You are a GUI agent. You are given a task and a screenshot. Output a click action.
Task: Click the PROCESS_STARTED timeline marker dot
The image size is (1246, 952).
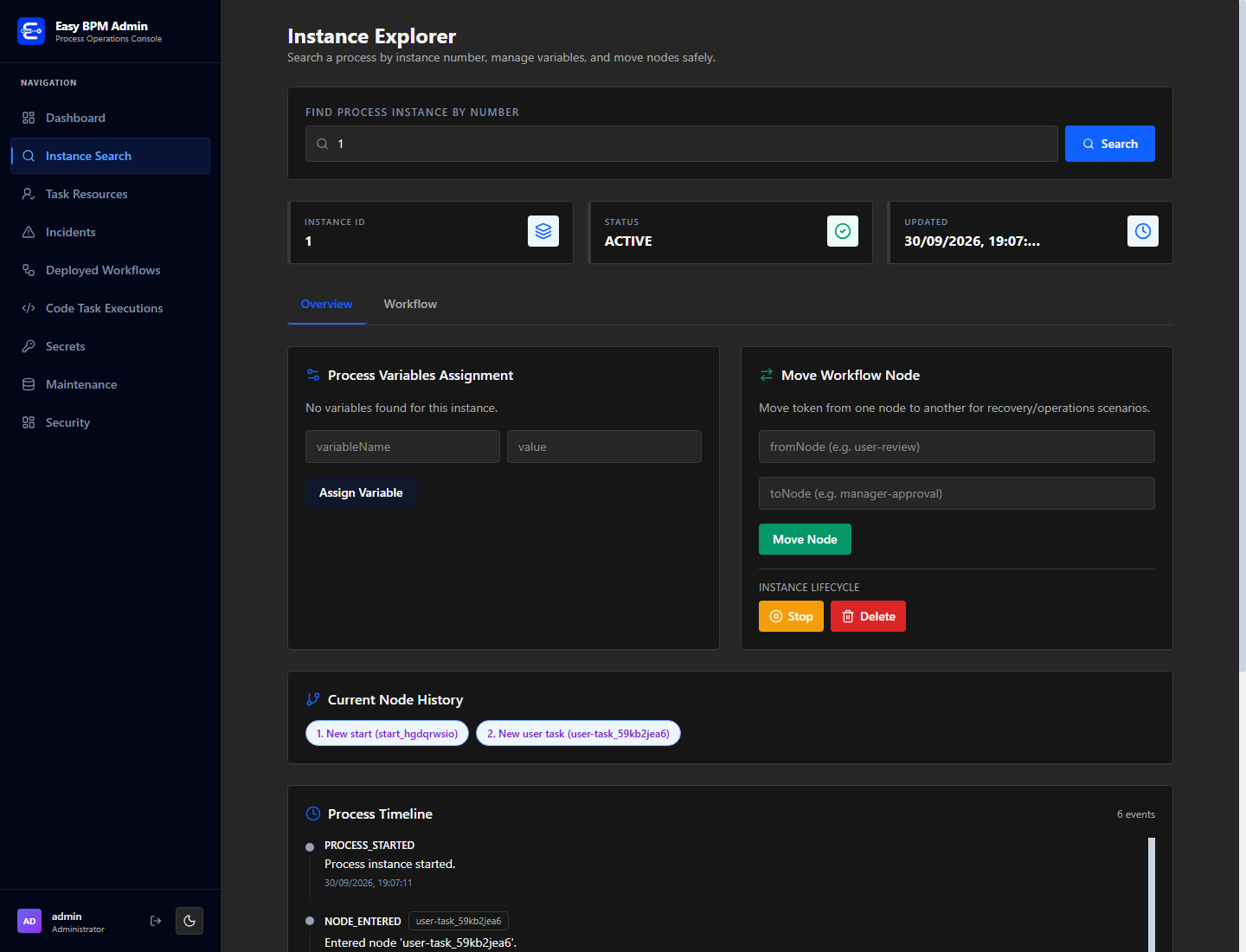coord(310,847)
